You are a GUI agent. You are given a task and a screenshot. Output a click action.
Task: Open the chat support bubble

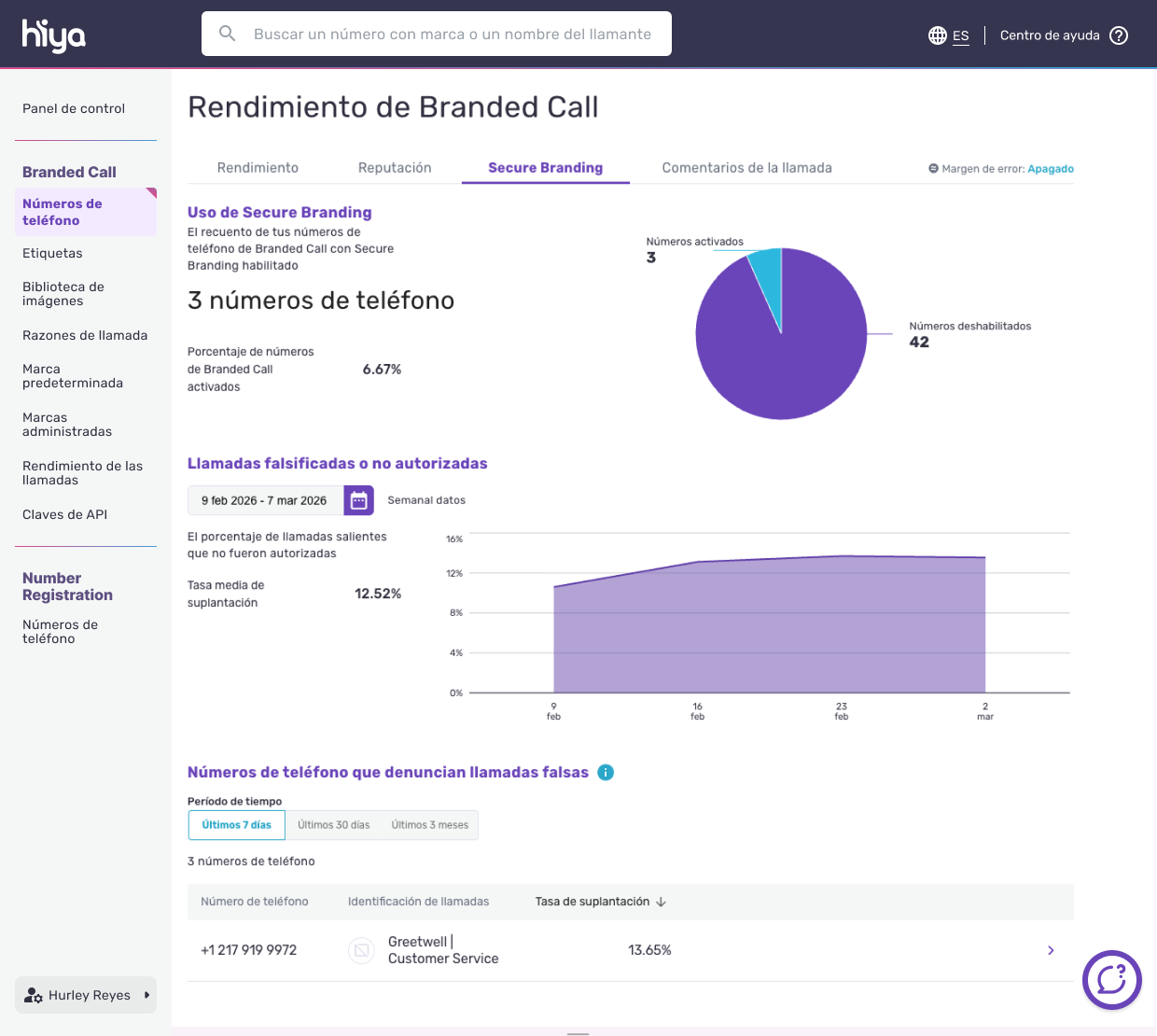pyautogui.click(x=1111, y=980)
